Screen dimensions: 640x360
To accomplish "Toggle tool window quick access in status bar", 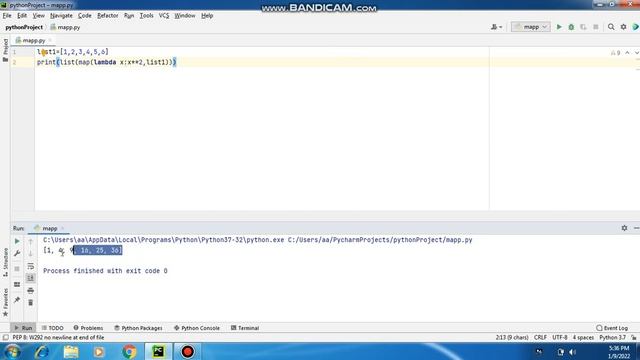I will click(5, 338).
